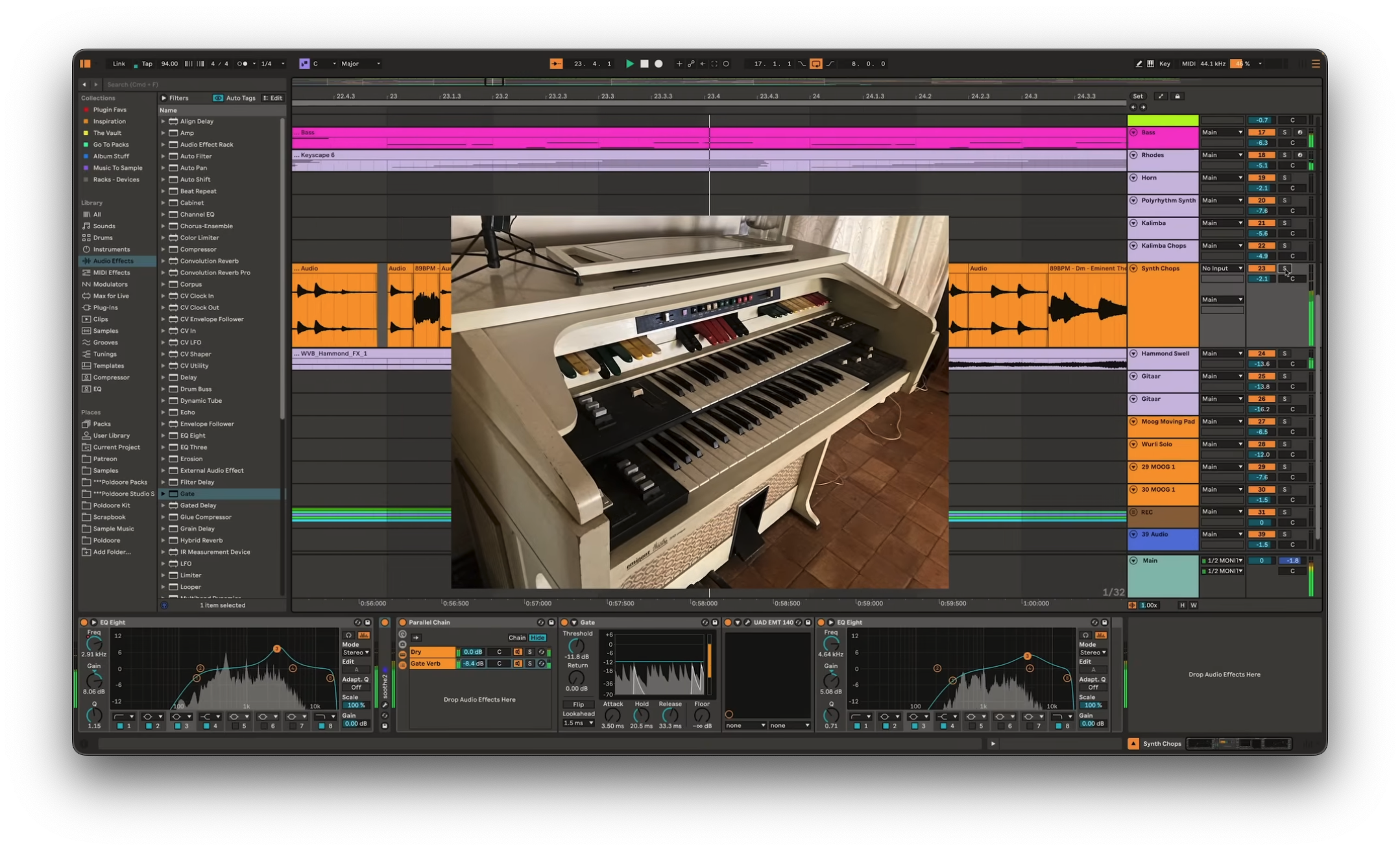This screenshot has height=851, width=1400.
Task: Click the arrangement Record button
Action: click(658, 64)
